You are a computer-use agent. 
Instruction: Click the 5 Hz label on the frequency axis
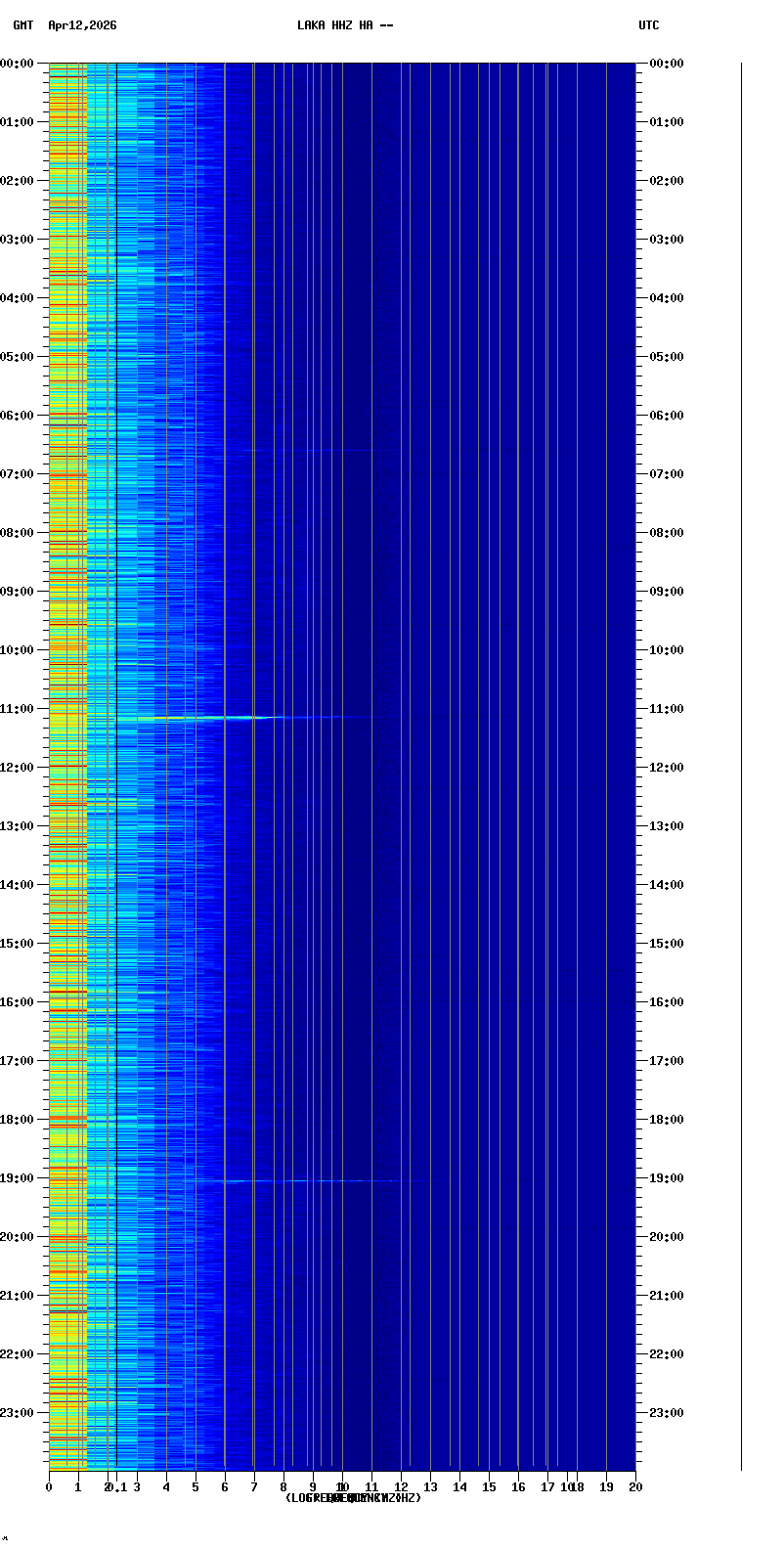[196, 1487]
